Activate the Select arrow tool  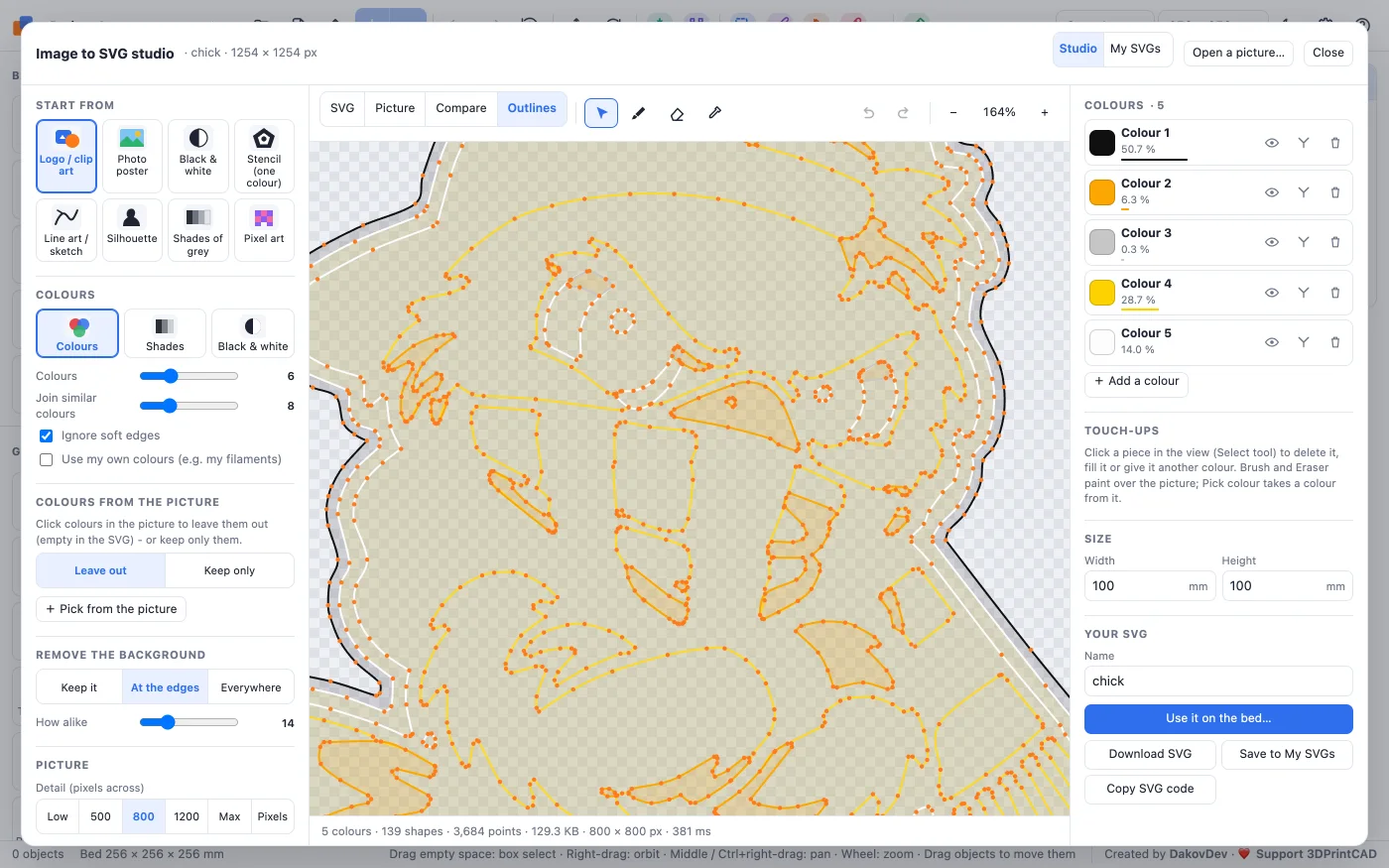[601, 113]
